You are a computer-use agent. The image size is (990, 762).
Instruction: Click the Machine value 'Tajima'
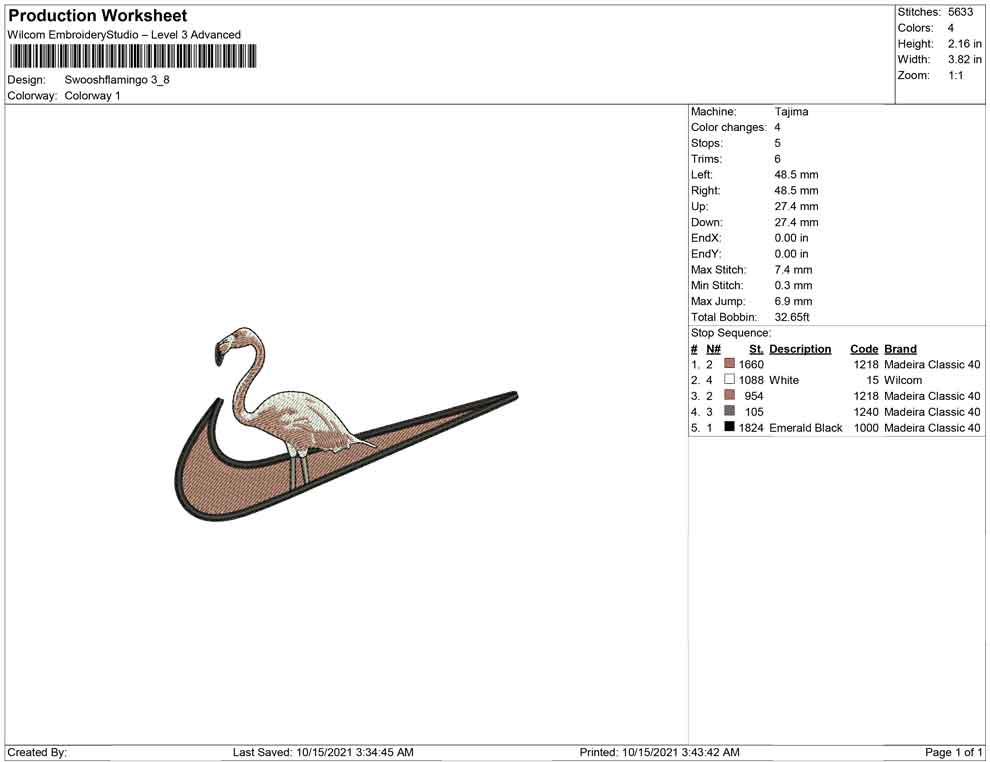(x=791, y=111)
